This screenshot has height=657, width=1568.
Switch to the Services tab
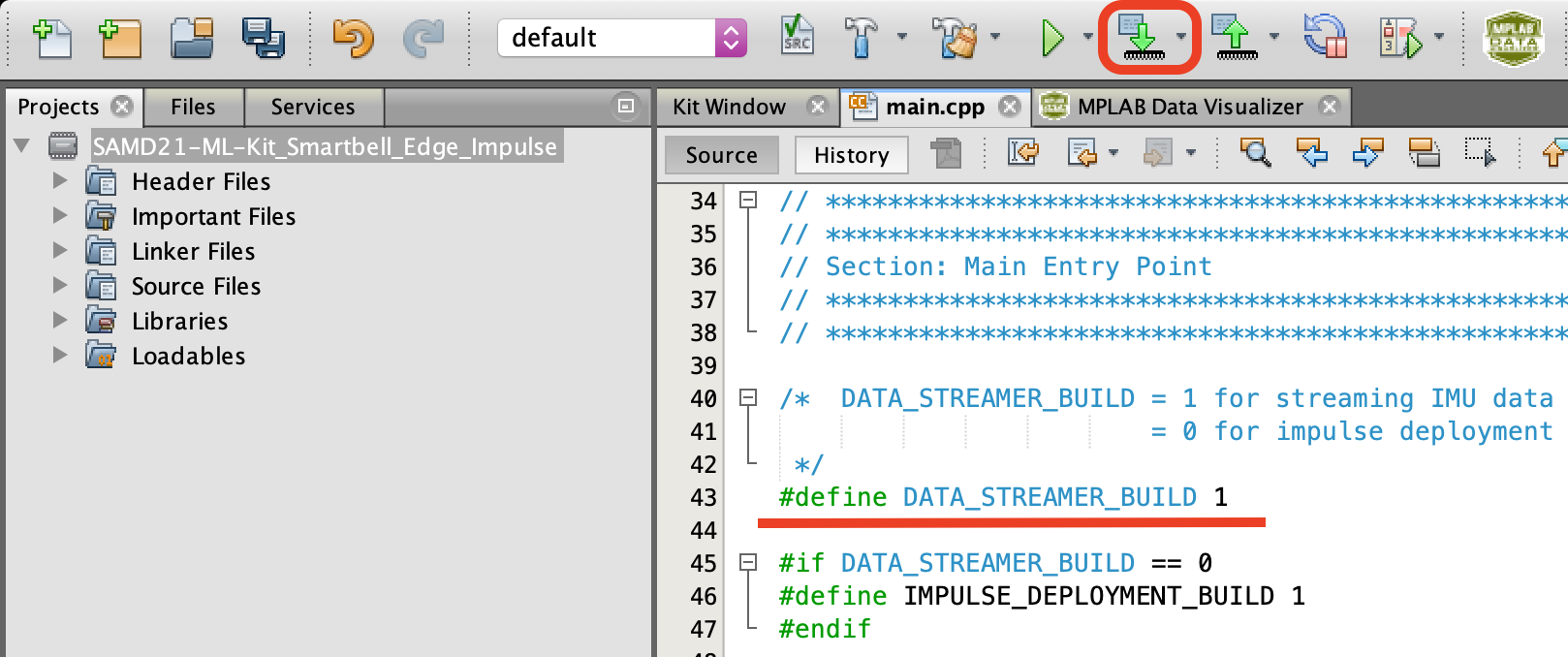pyautogui.click(x=313, y=107)
